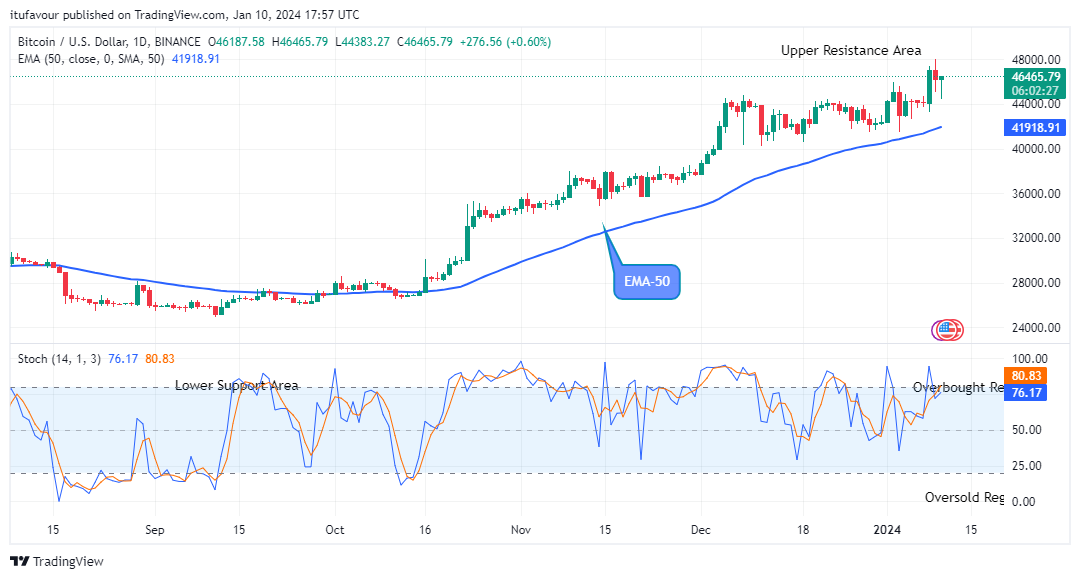Click the legend Stoch value 76.17

[123, 359]
